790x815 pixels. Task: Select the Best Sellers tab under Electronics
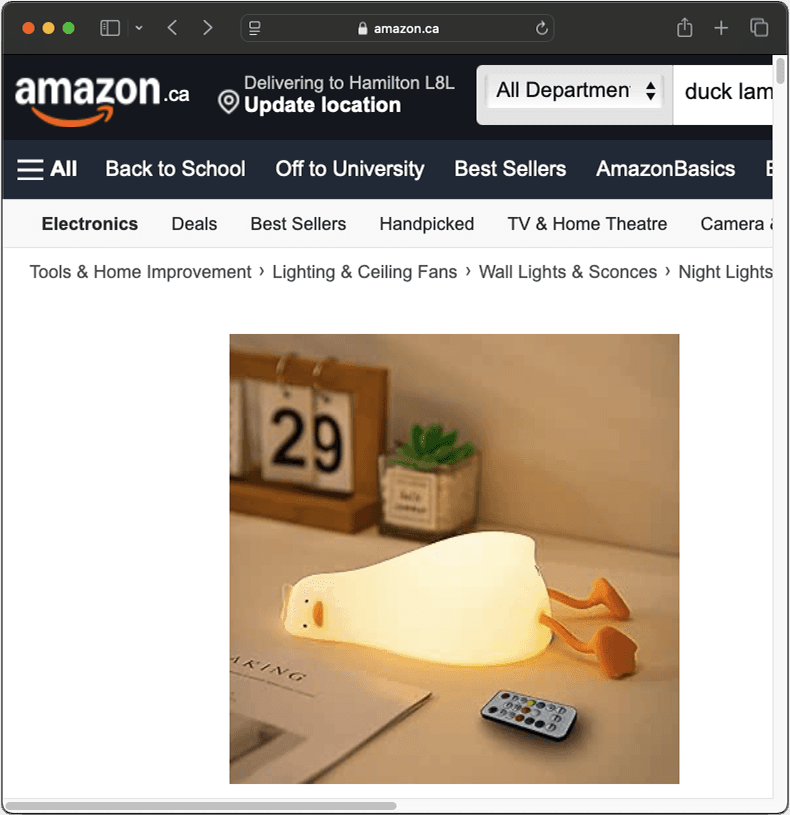point(298,224)
